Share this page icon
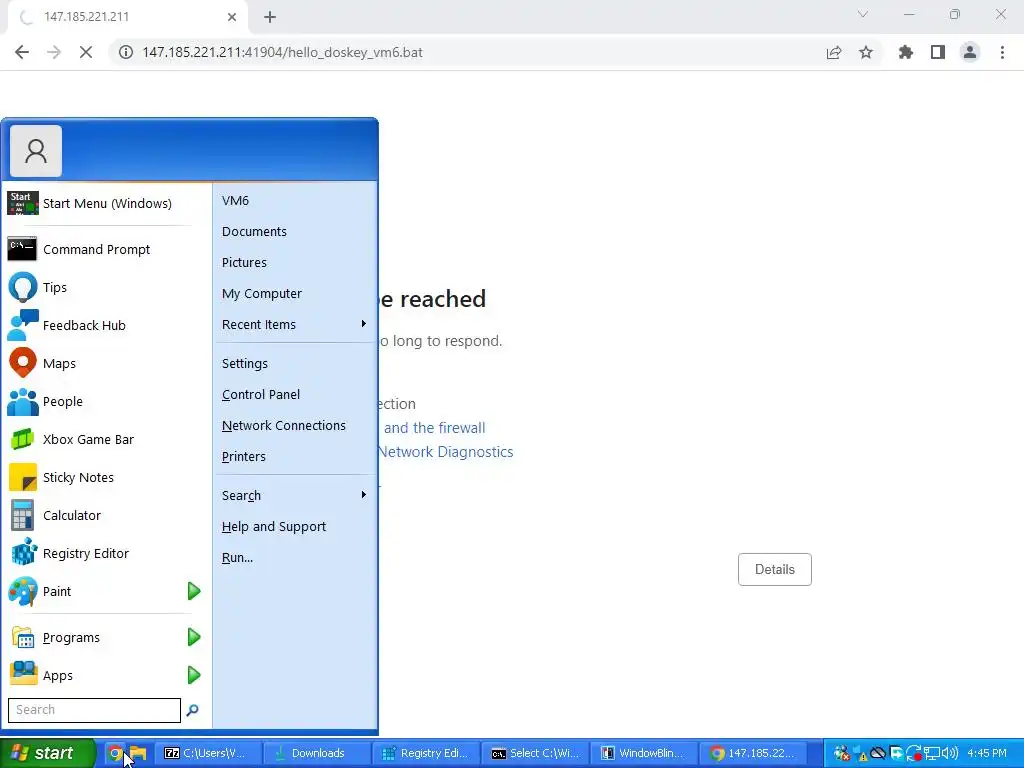Image resolution: width=1024 pixels, height=768 pixels. 834,52
